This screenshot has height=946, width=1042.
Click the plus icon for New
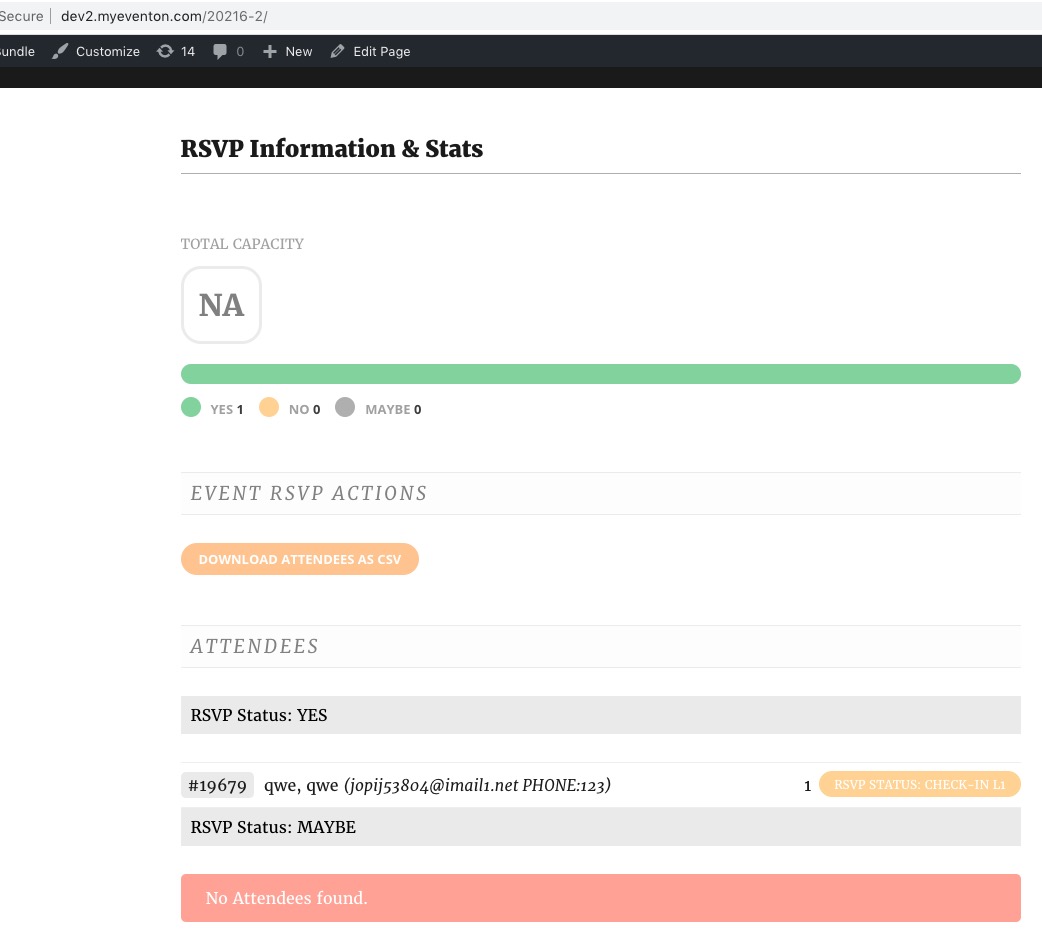coord(270,52)
